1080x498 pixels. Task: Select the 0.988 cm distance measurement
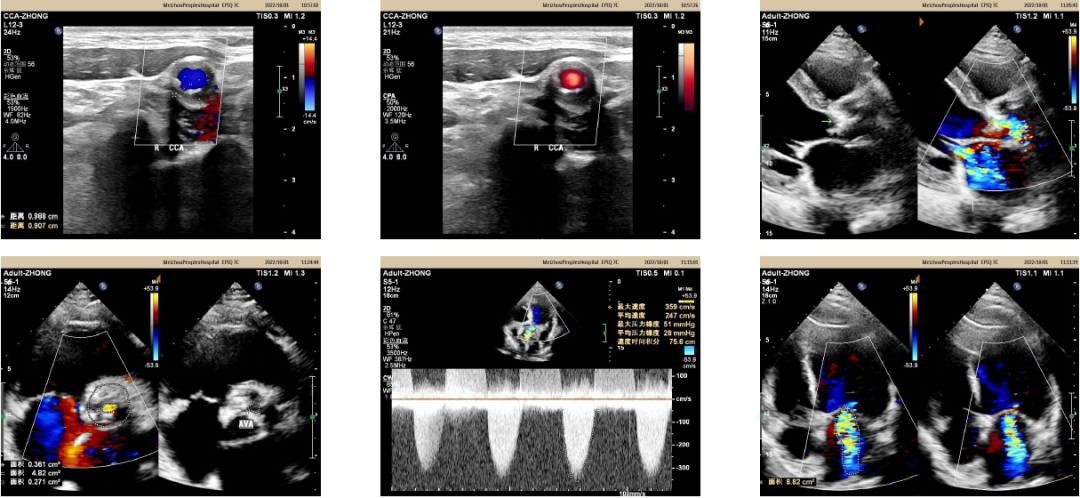(x=30, y=216)
